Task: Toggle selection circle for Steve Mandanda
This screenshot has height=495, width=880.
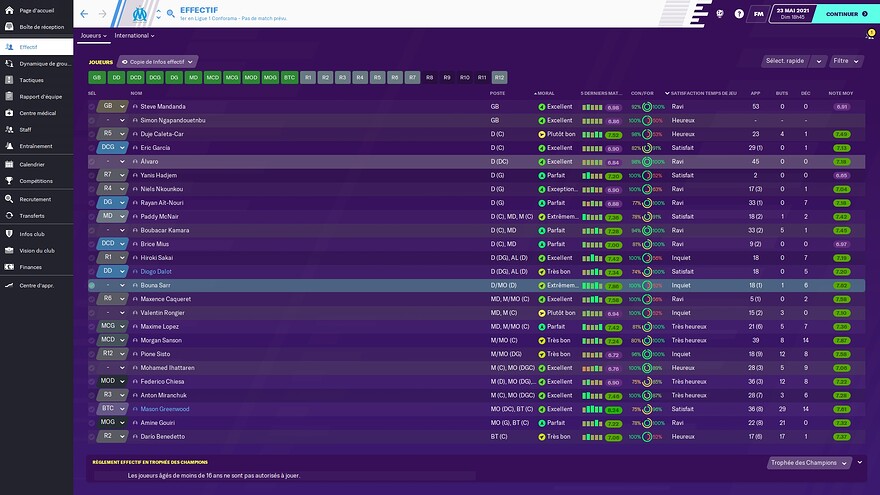Action: [x=92, y=106]
